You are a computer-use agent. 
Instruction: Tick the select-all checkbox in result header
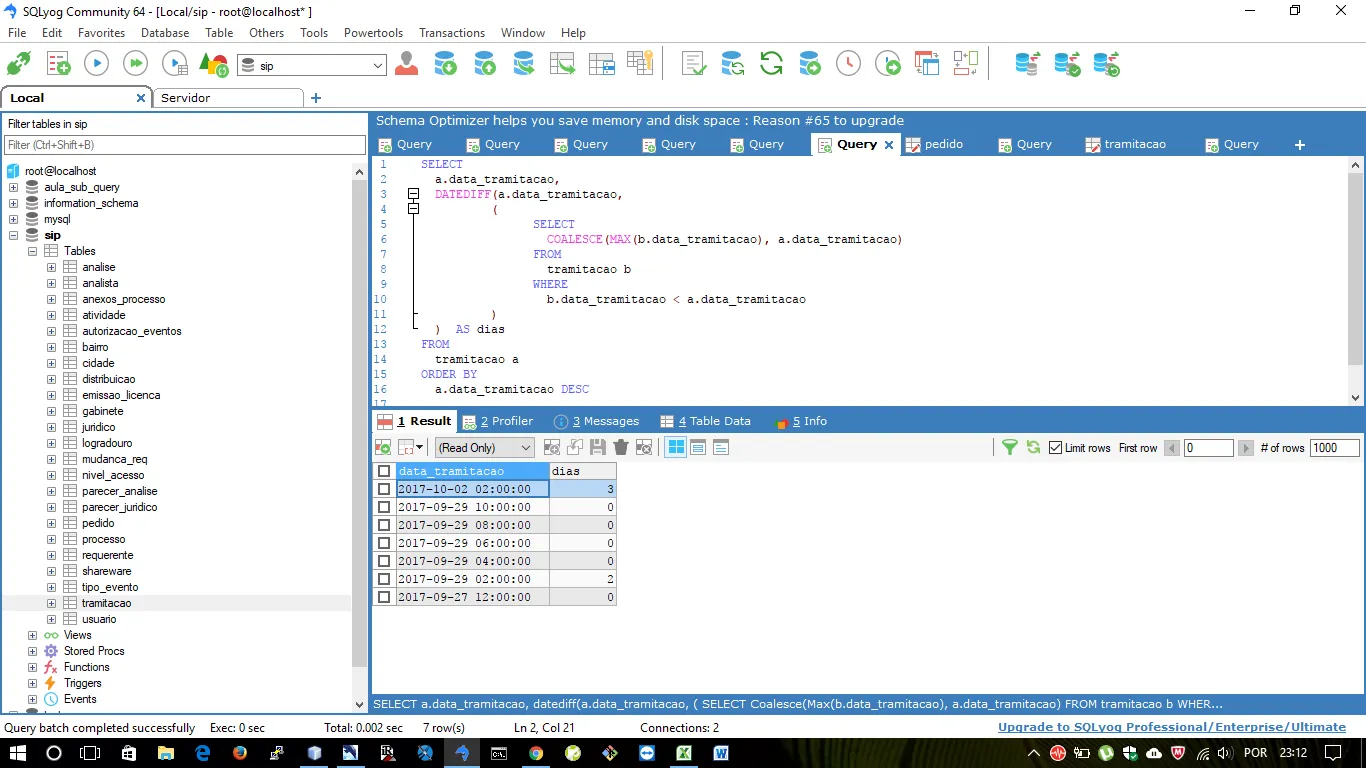click(x=384, y=471)
